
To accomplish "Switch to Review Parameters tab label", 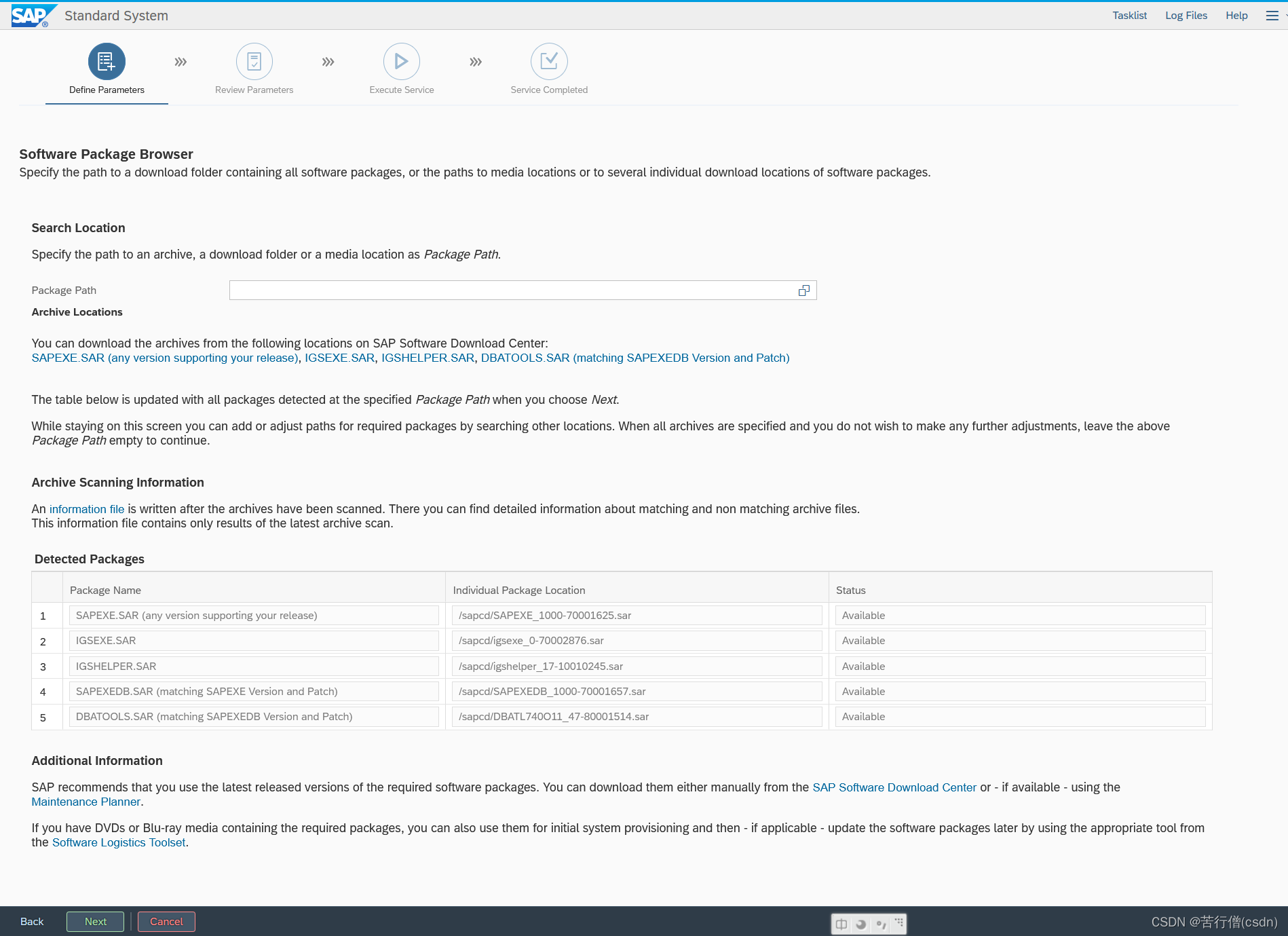I will 254,90.
